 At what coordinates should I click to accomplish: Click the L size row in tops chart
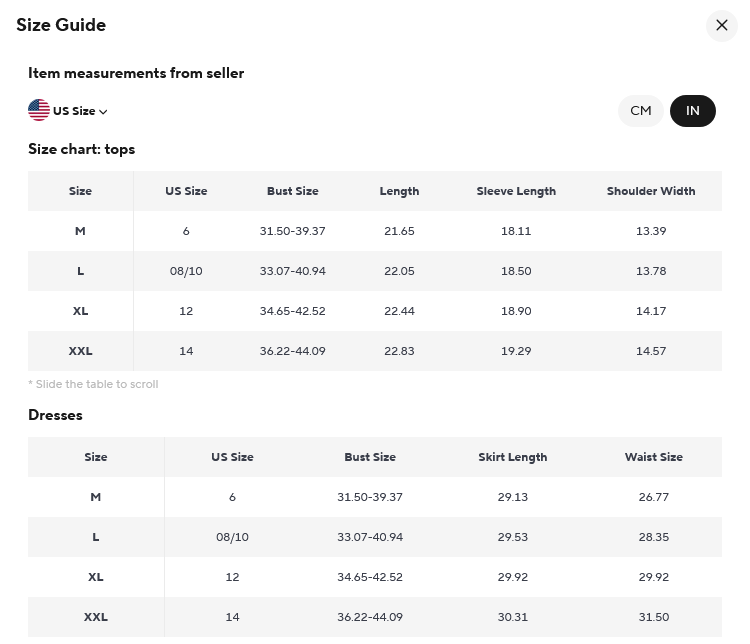tap(375, 271)
